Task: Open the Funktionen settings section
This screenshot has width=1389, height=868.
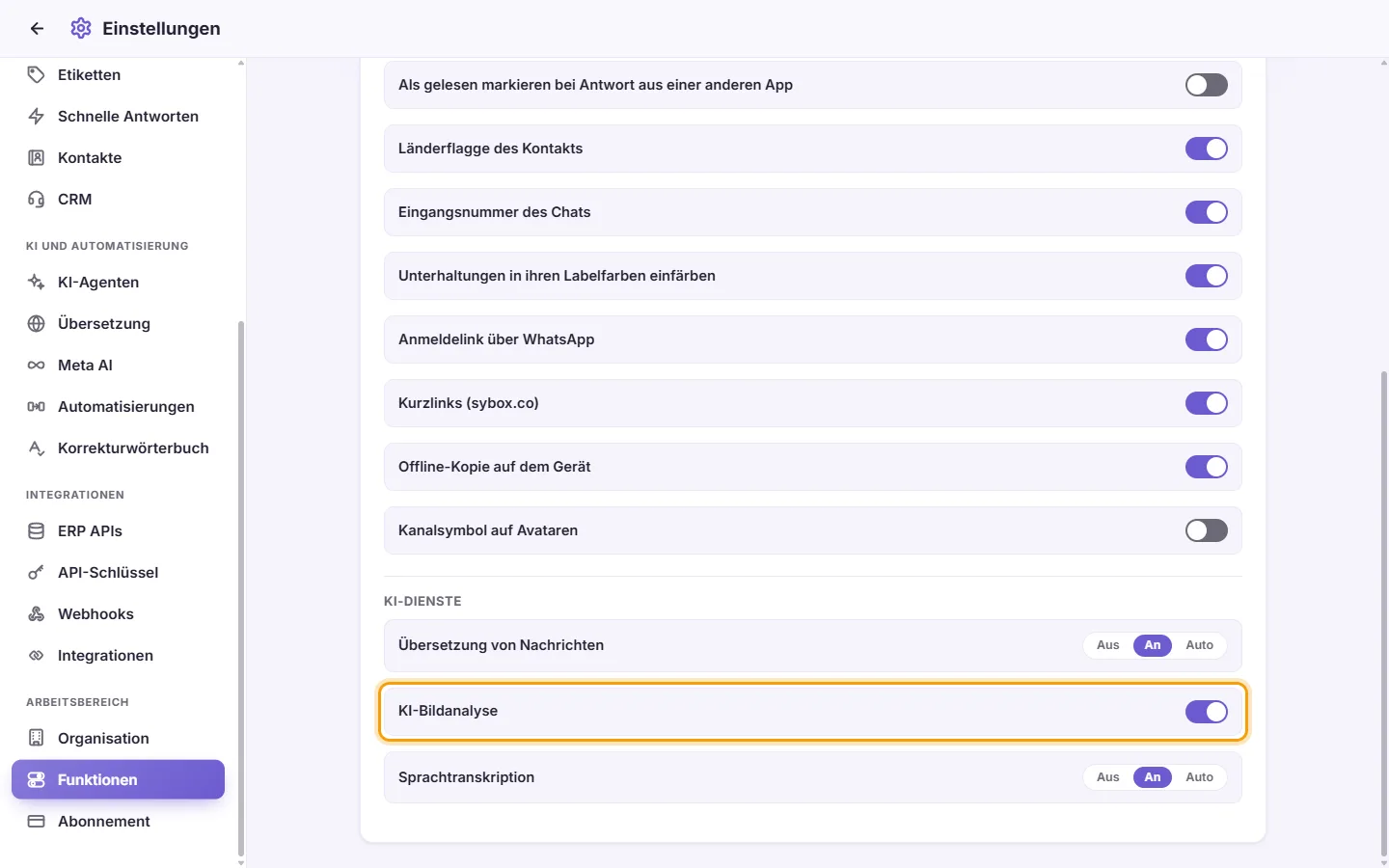Action: pyautogui.click(x=118, y=779)
